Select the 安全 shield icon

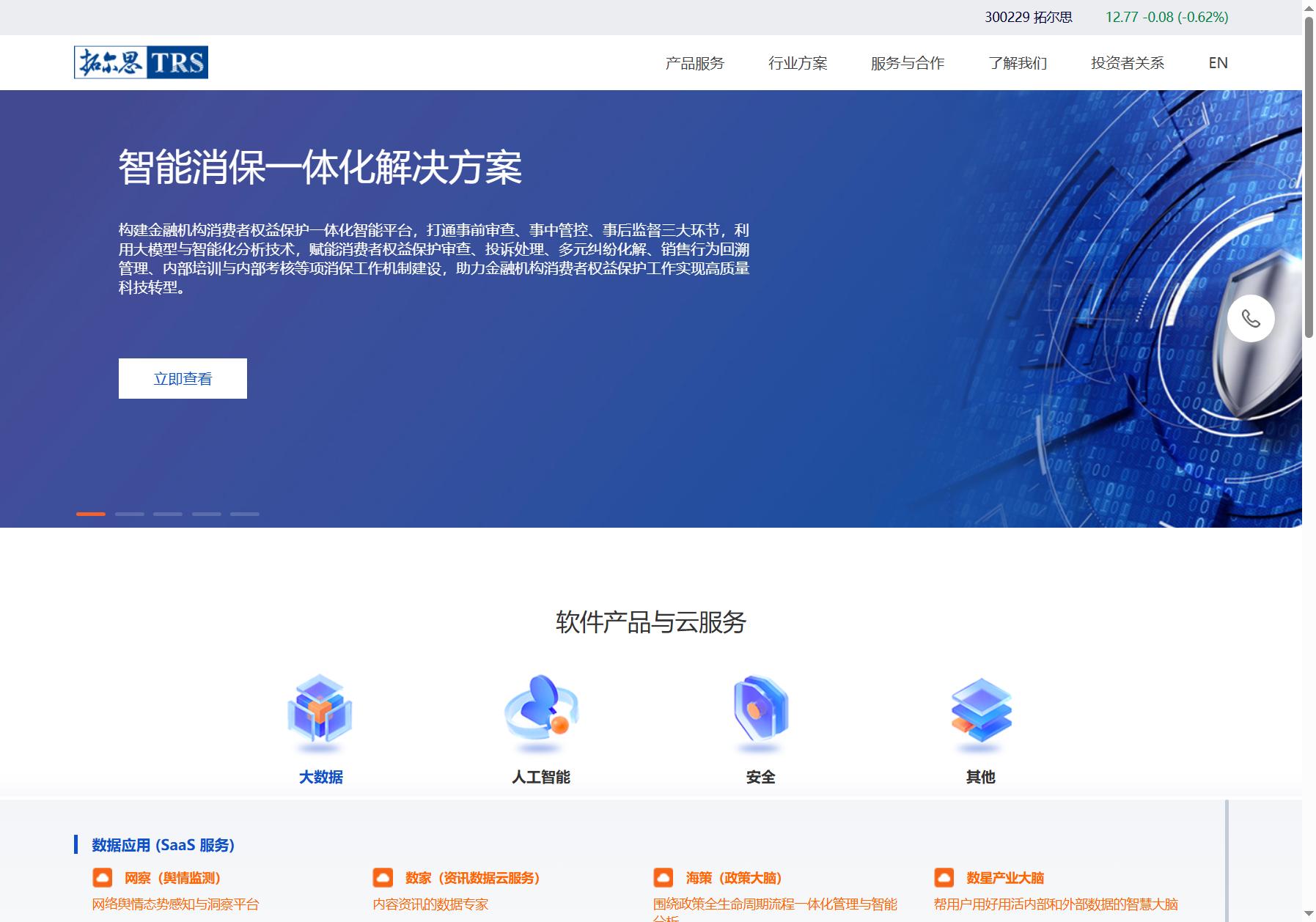761,713
